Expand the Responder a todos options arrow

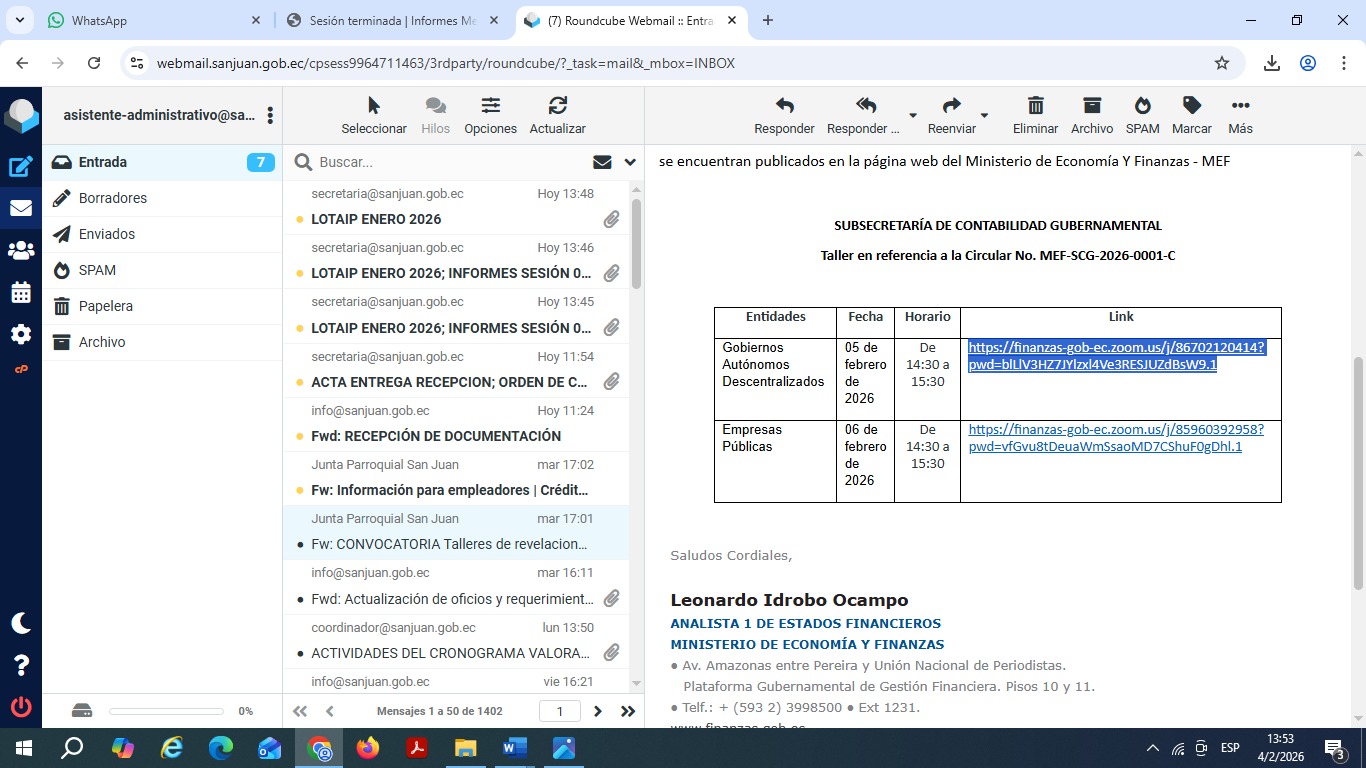[x=912, y=116]
